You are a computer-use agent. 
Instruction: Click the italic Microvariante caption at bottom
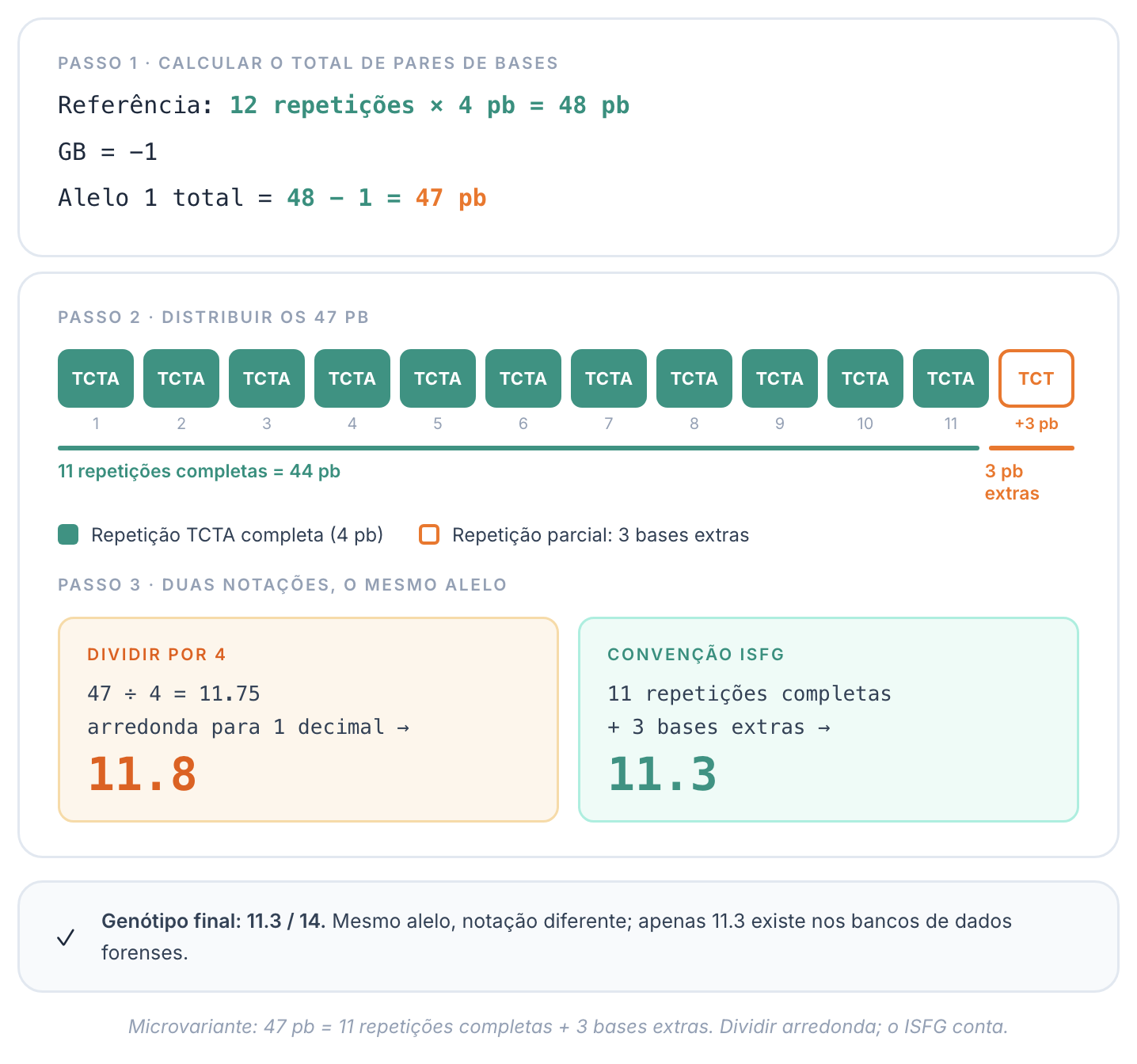568,1027
